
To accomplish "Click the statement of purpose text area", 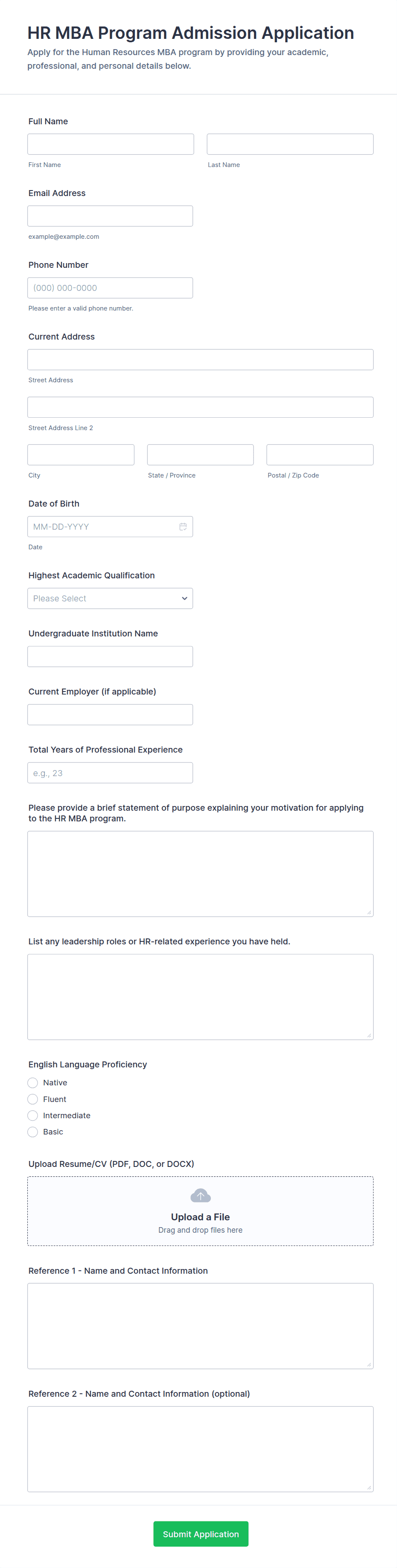I will 200,874.
